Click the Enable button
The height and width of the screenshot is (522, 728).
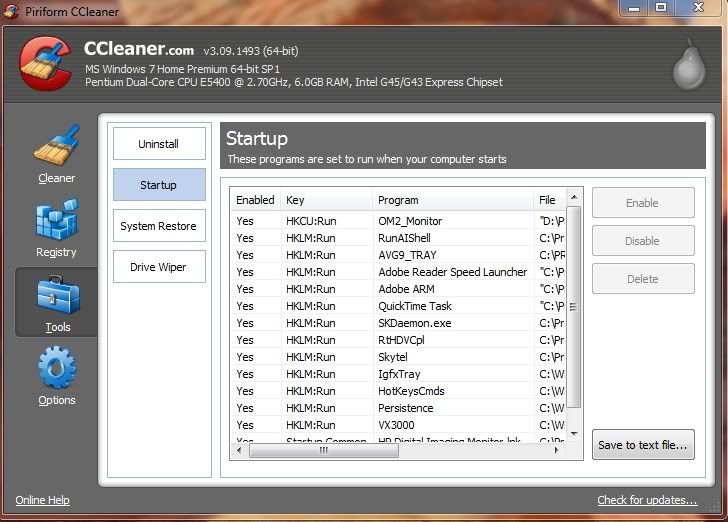coord(643,202)
